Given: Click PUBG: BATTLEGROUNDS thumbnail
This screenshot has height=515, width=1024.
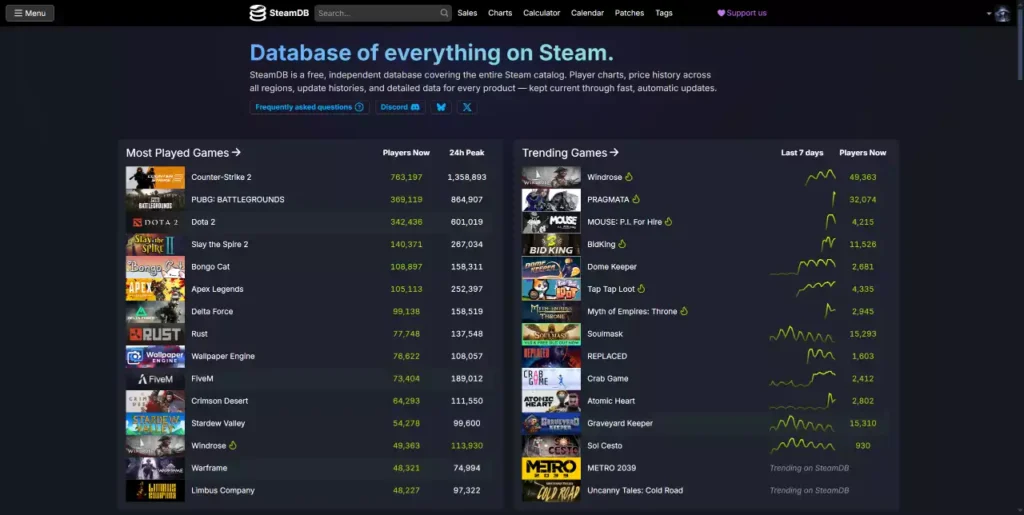Looking at the screenshot, I should (x=155, y=200).
